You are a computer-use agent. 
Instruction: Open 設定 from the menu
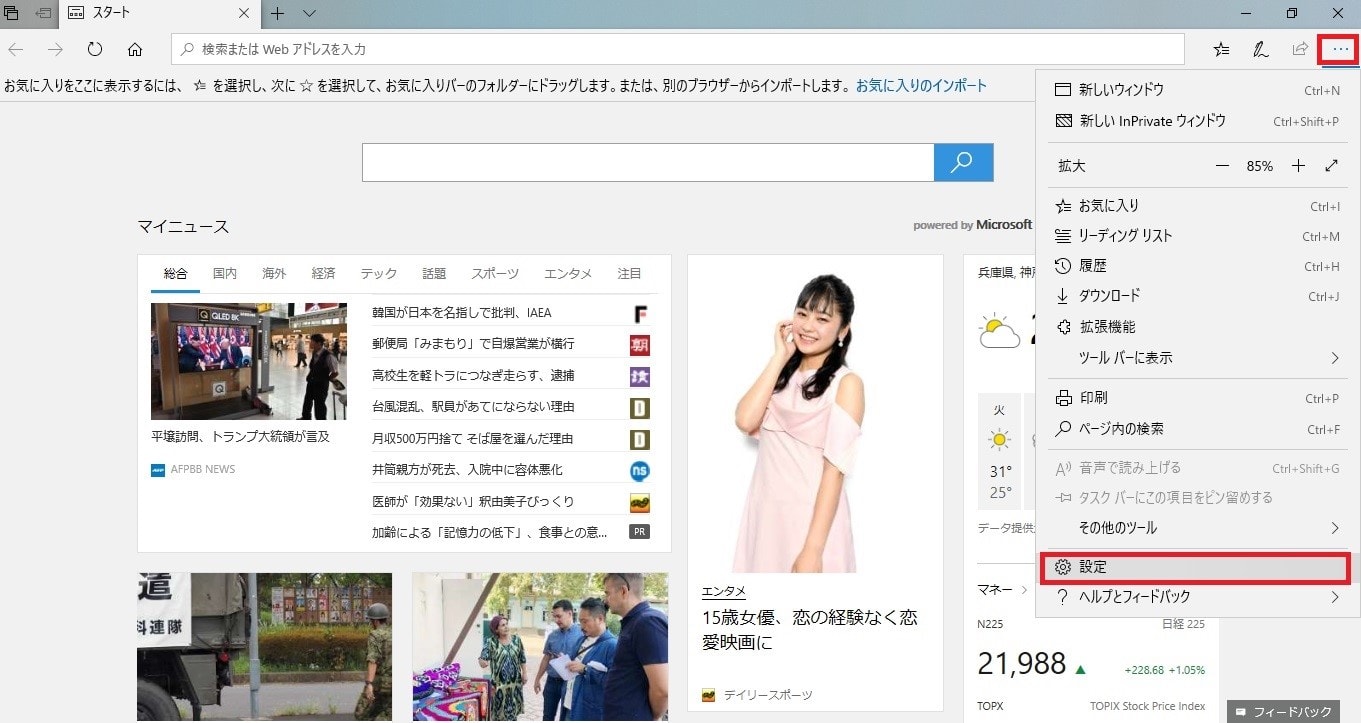point(1092,567)
